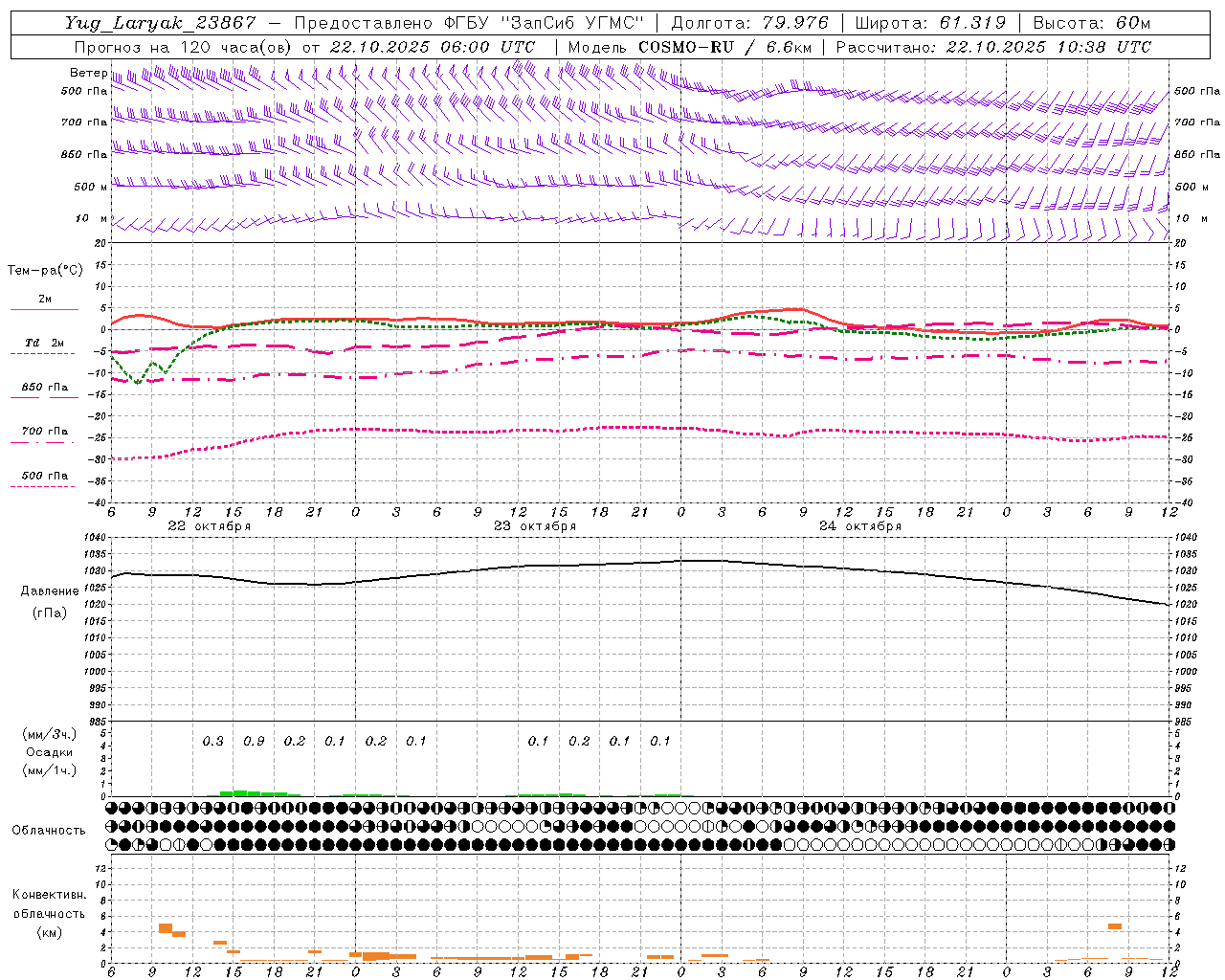Click the 700 гПа entry in temperature legend

[x=45, y=432]
